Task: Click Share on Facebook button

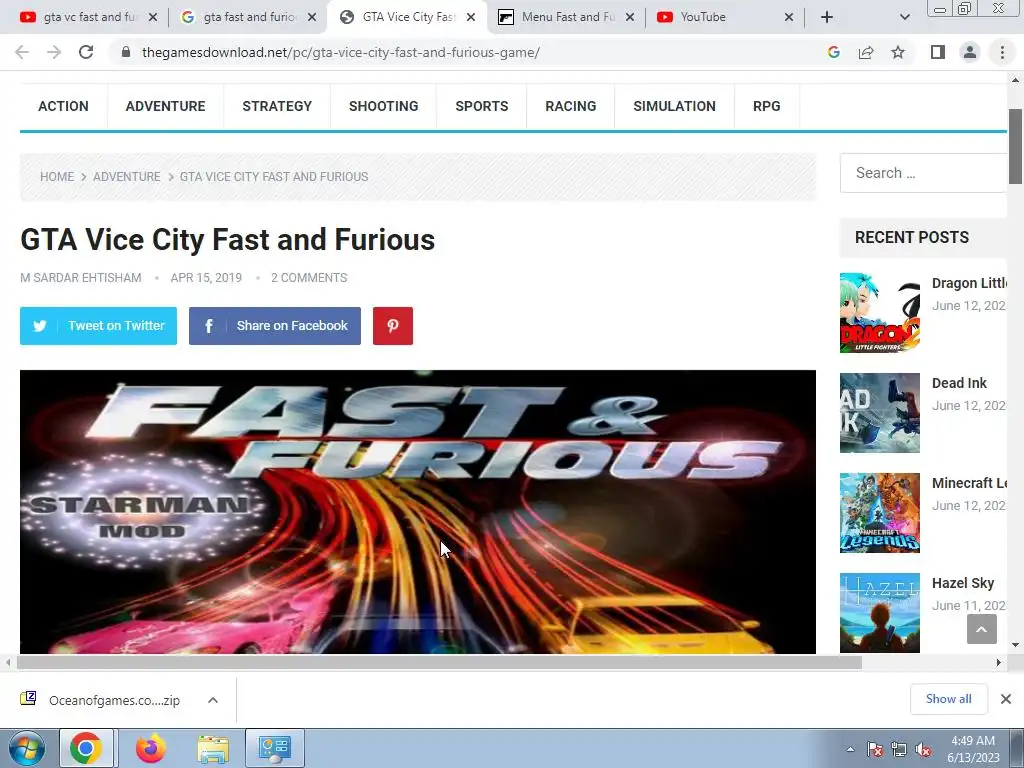Action: [275, 326]
